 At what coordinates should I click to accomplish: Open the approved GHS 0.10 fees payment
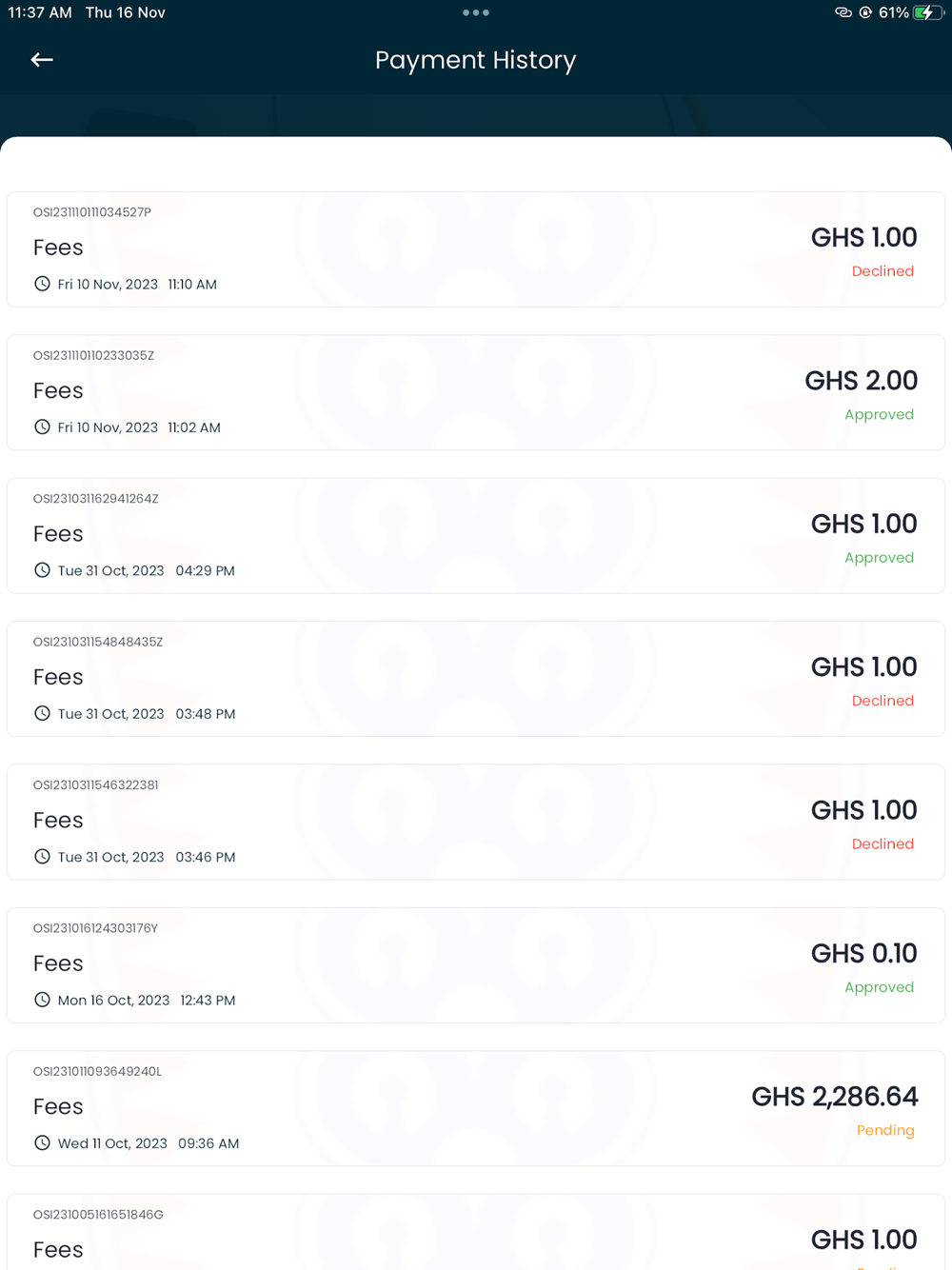[476, 965]
